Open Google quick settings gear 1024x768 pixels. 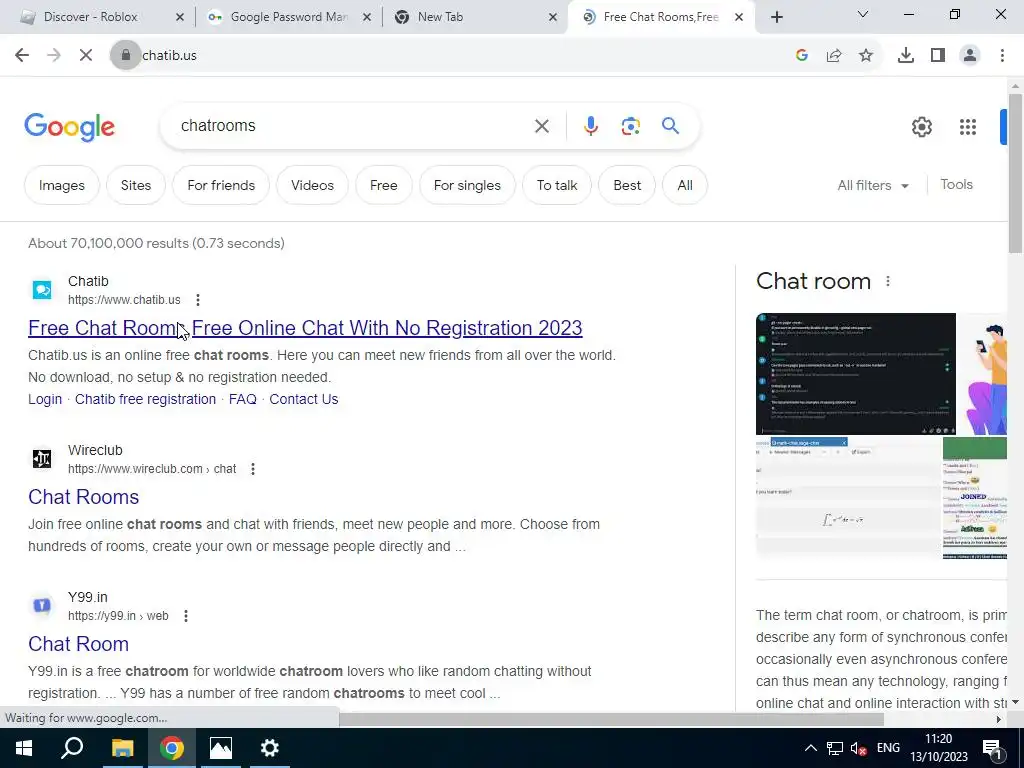[921, 127]
